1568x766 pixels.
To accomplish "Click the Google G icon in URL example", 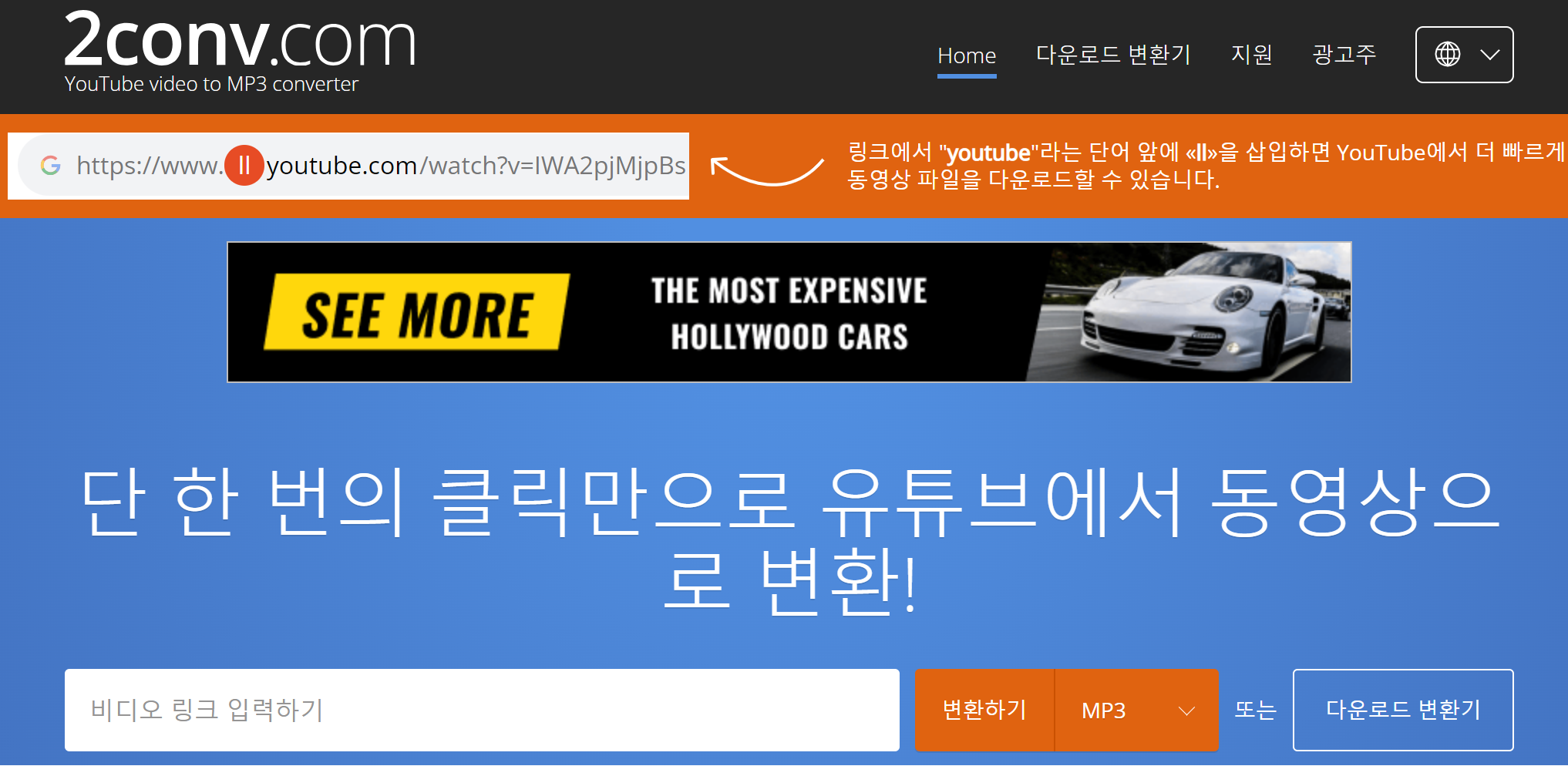I will tap(51, 165).
